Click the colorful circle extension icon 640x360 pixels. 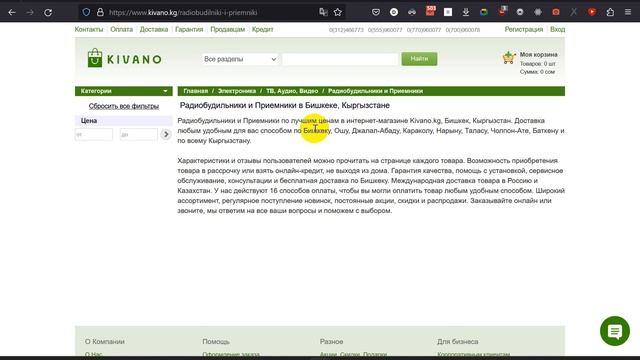(x=484, y=12)
